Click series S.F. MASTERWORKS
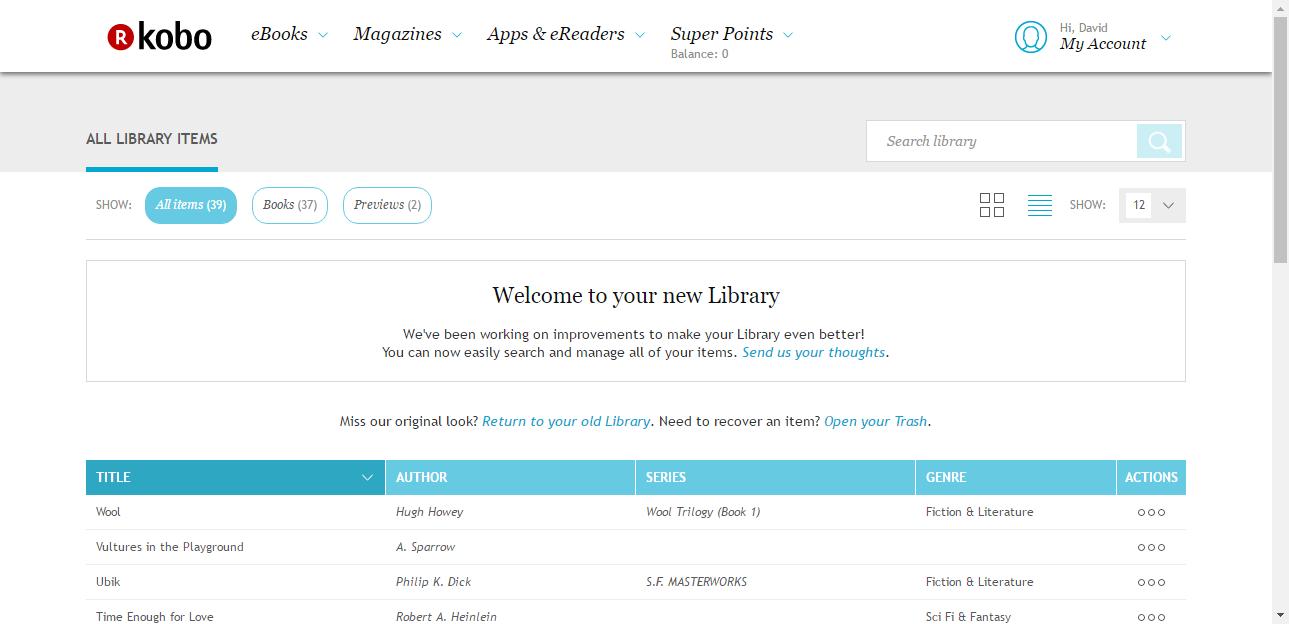 pos(697,582)
